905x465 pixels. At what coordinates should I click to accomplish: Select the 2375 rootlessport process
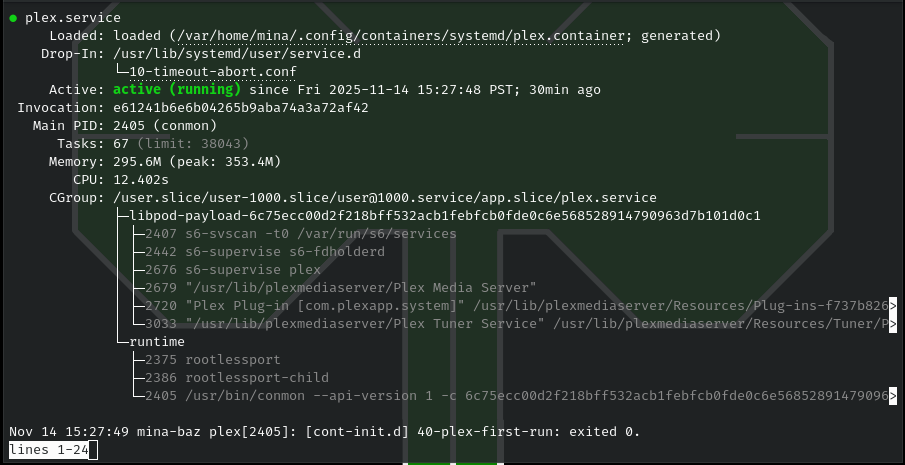click(213, 359)
